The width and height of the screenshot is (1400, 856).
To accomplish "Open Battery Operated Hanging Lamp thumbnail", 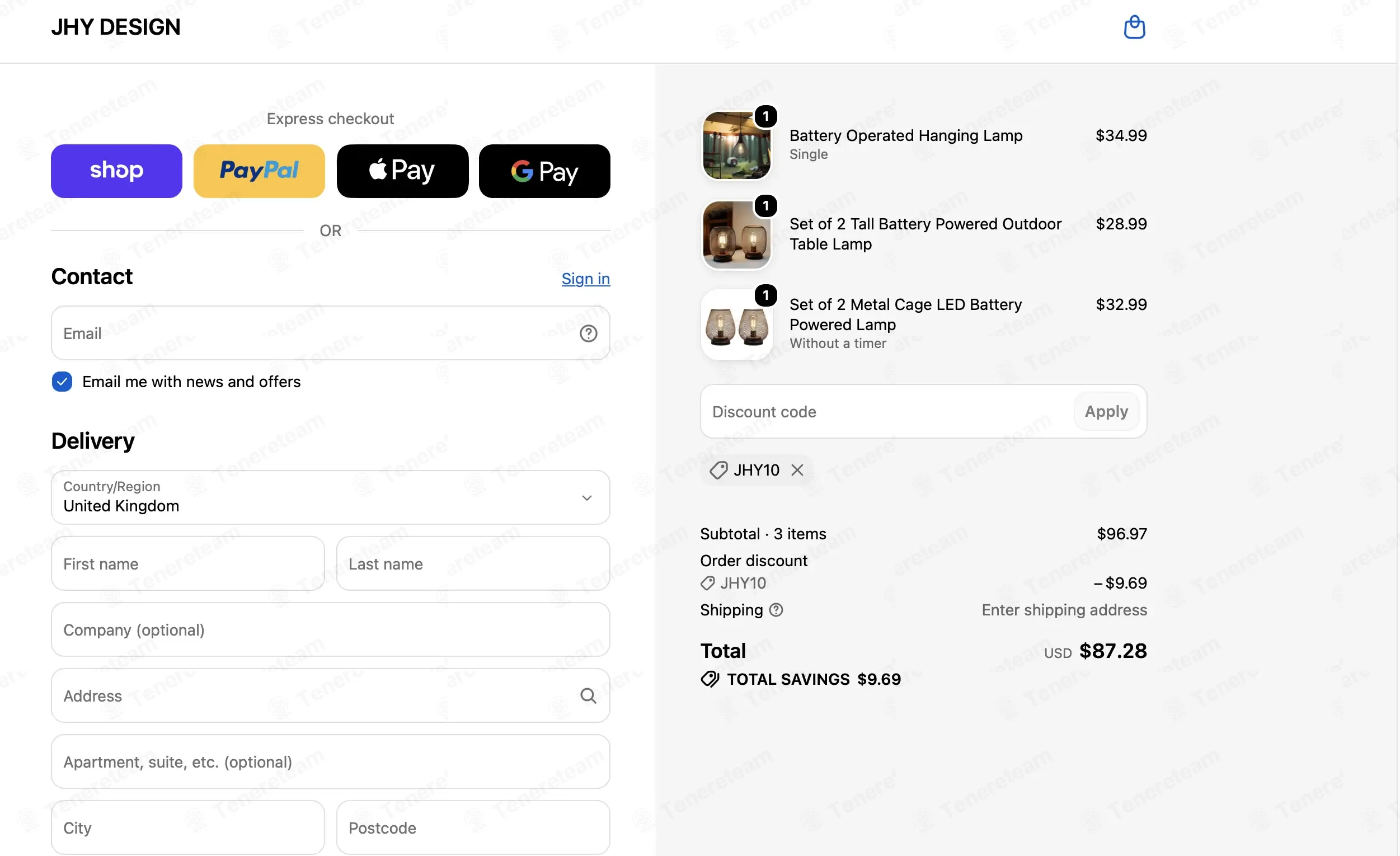I will (x=736, y=145).
